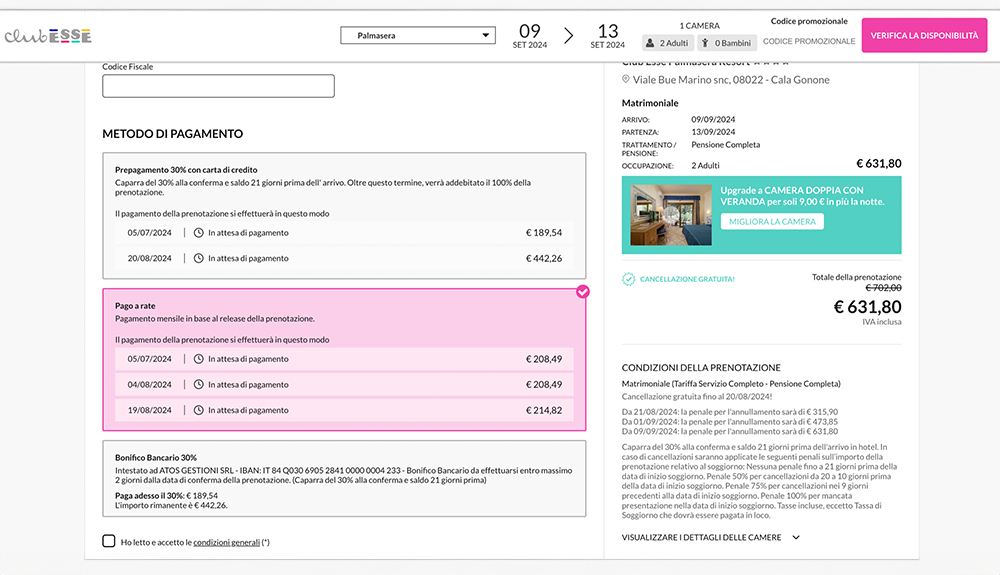Click the address Viale Bue Marino snc
Screen dimensions: 1000x575
731,80
